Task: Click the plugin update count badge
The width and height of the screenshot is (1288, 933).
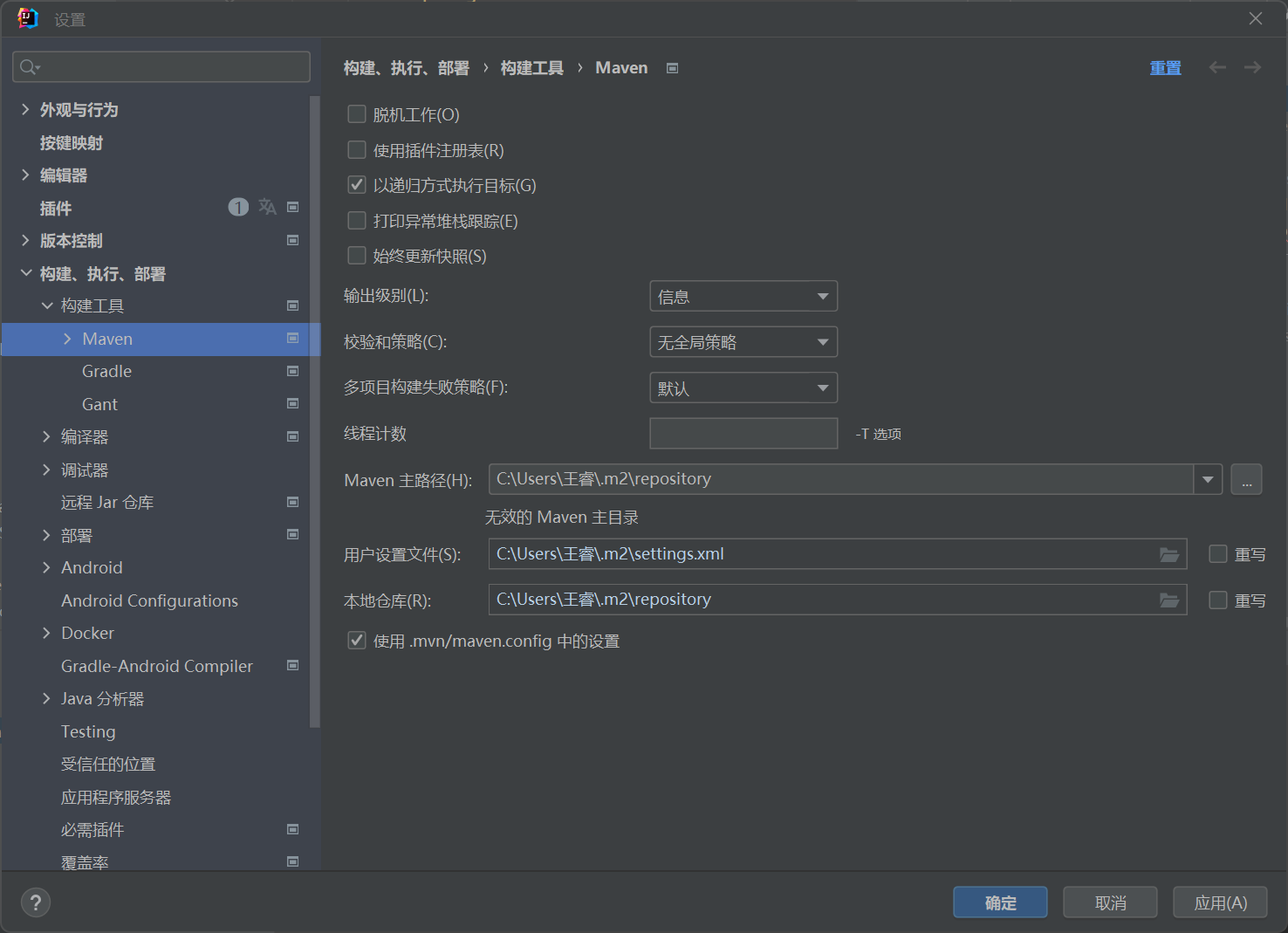Action: pyautogui.click(x=238, y=207)
